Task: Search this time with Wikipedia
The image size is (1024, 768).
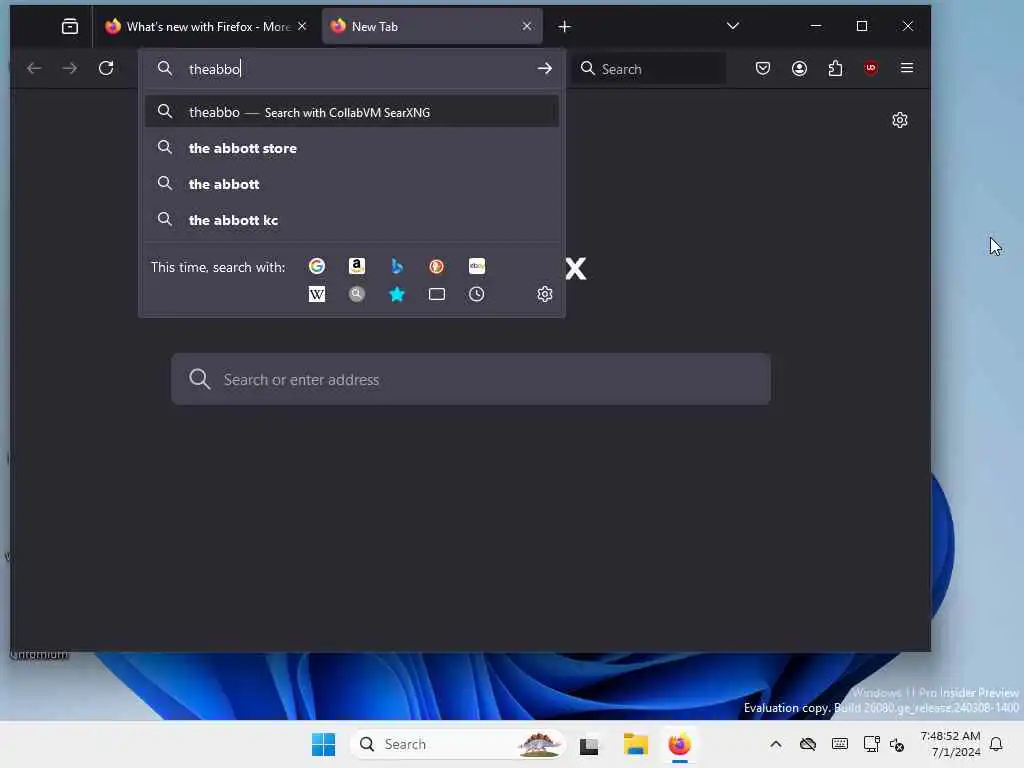Action: (x=317, y=294)
